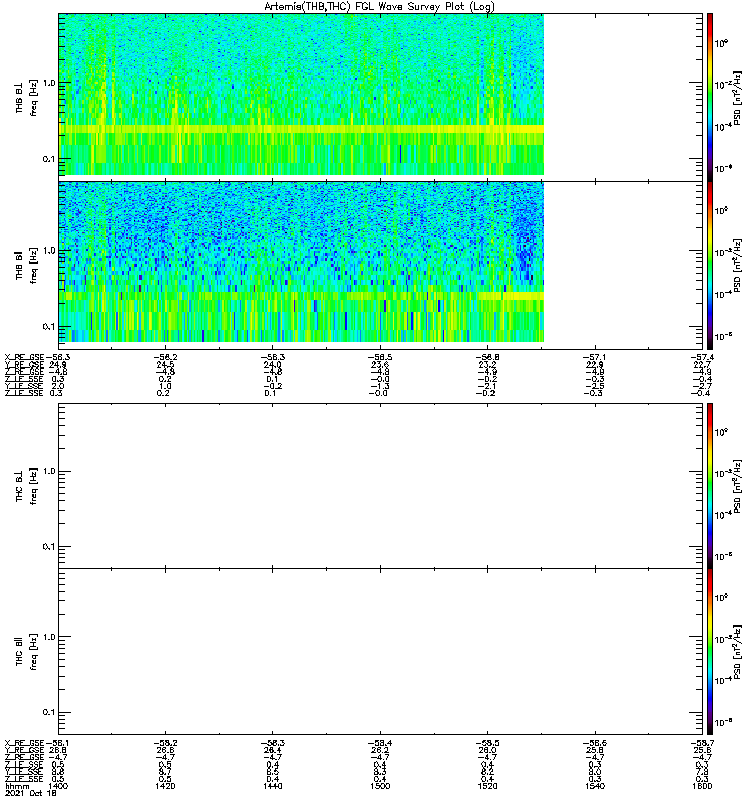The width and height of the screenshot is (750, 800).
Task: Click the X_RE_GSE value -58.7 under THC panels
Action: coord(703,743)
